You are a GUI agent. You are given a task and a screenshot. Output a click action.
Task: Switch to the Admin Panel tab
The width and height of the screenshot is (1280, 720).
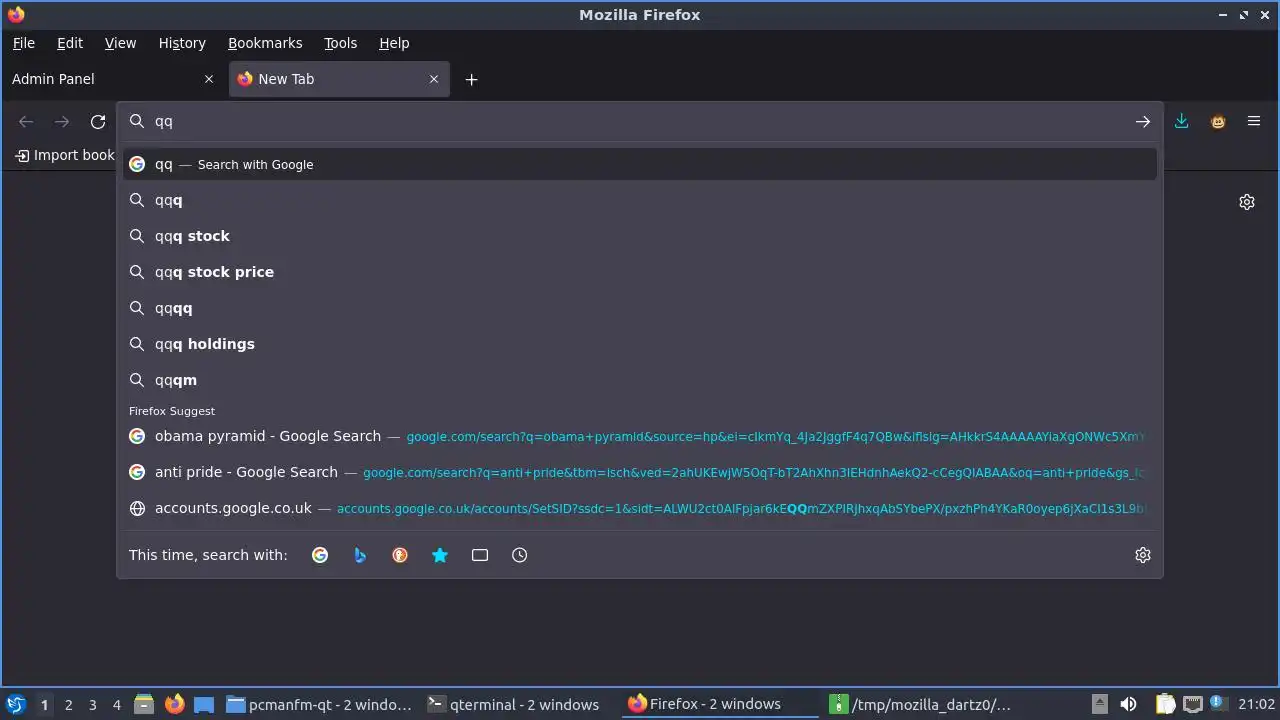pyautogui.click(x=112, y=79)
